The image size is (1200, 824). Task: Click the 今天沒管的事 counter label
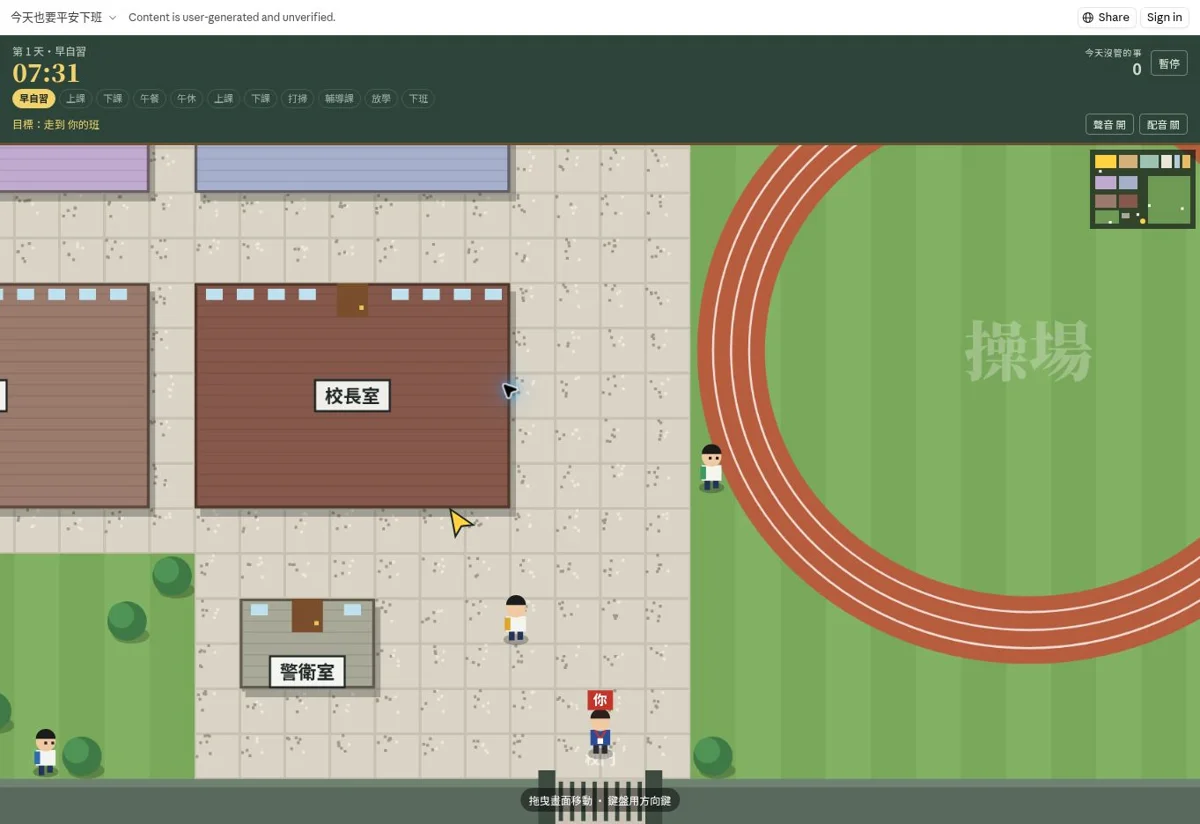pyautogui.click(x=1113, y=53)
